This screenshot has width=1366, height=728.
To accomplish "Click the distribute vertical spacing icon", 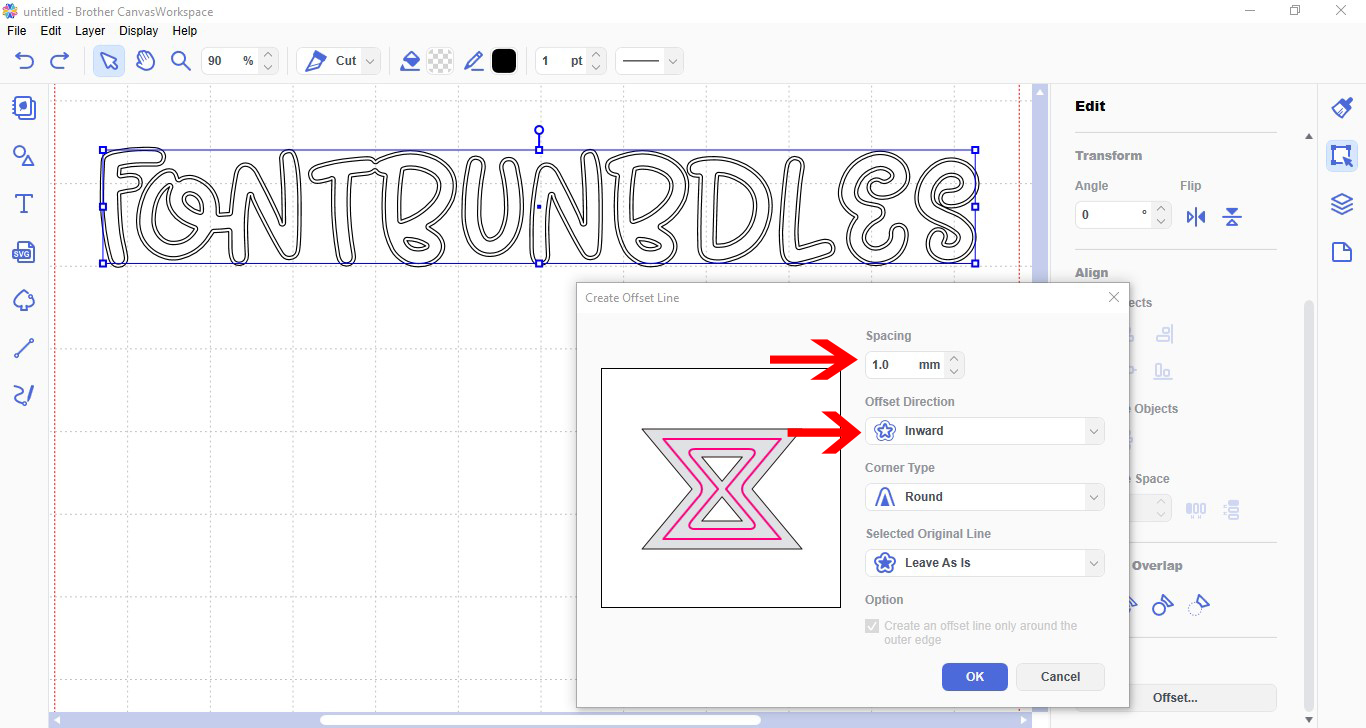I will coord(1231,509).
